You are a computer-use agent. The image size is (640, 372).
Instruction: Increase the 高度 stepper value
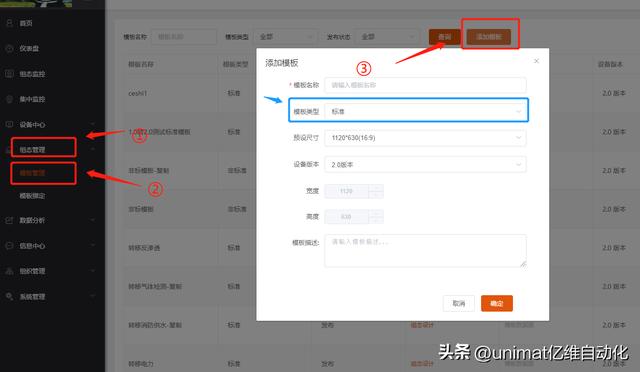376,213
